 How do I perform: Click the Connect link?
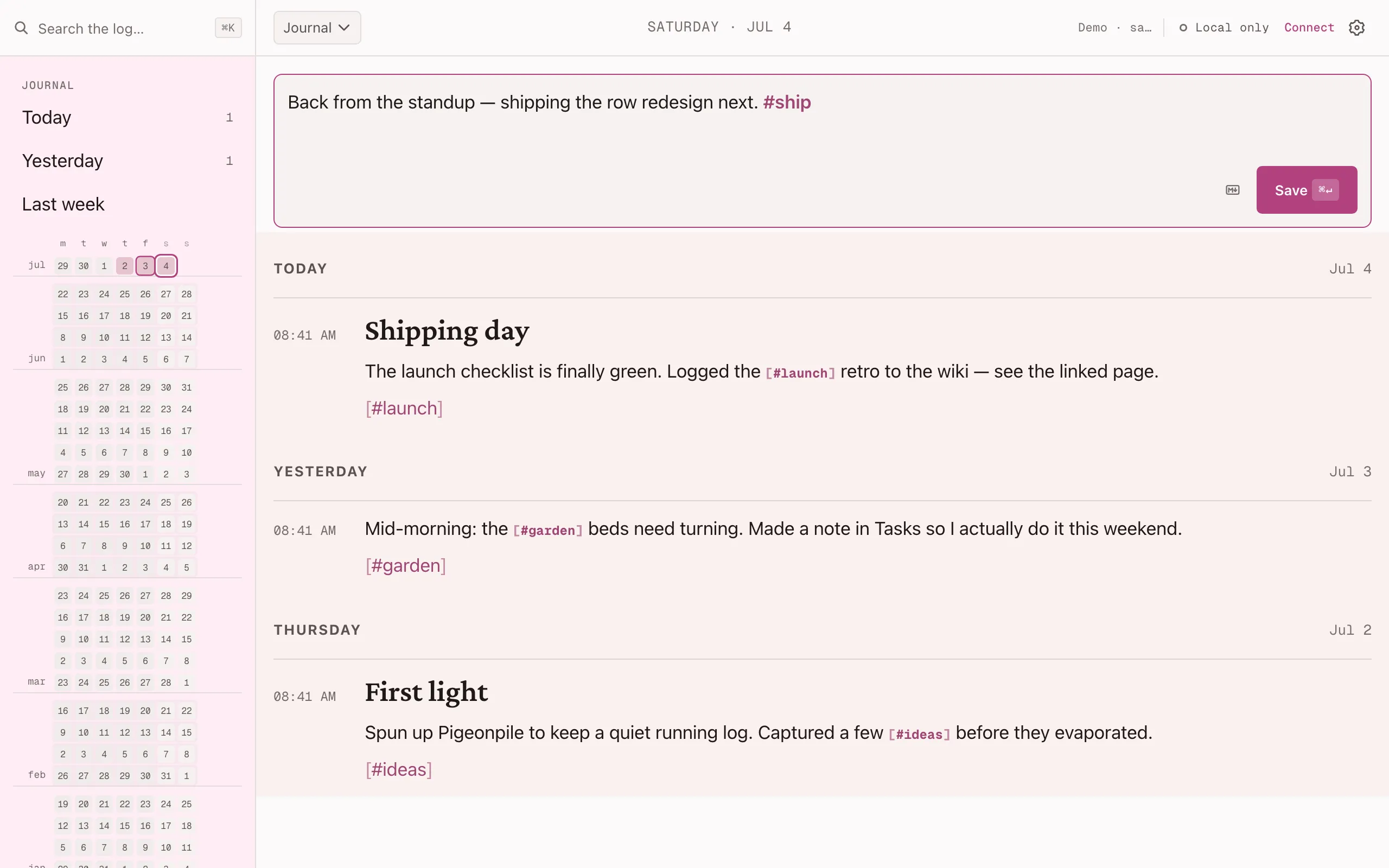pyautogui.click(x=1309, y=28)
